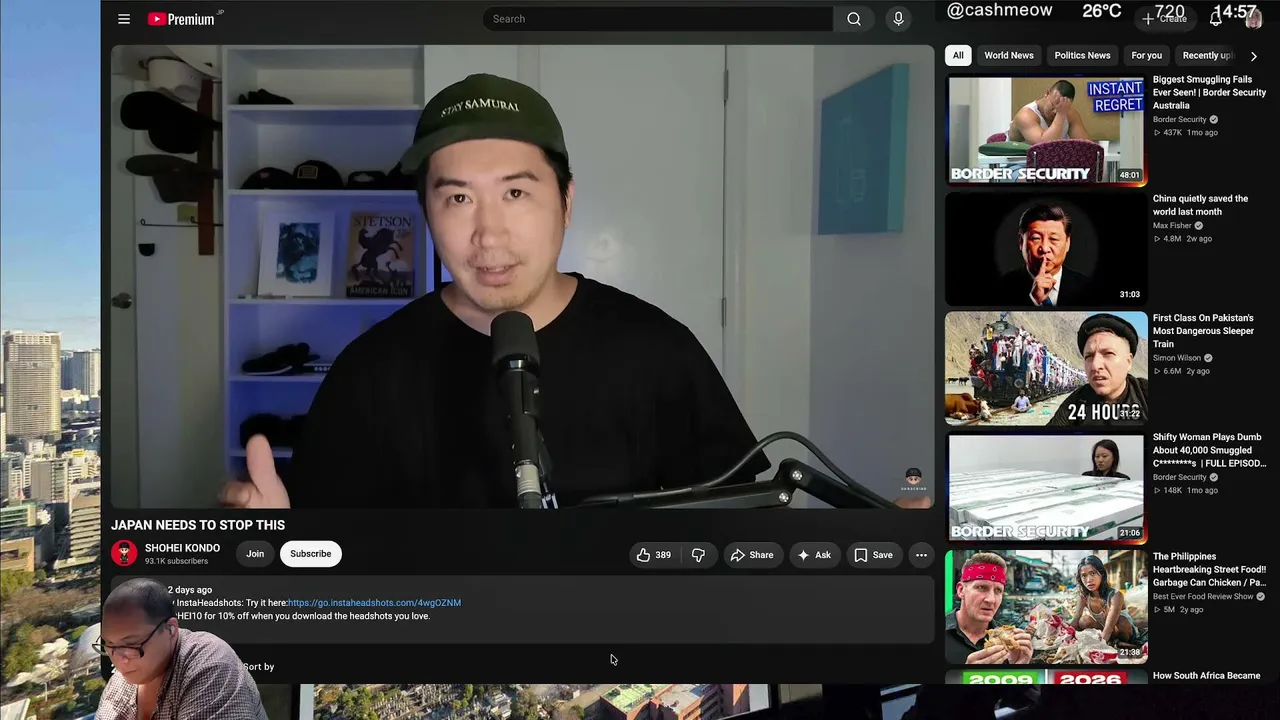Filter by Politics News chip
The image size is (1280, 720).
tap(1082, 56)
